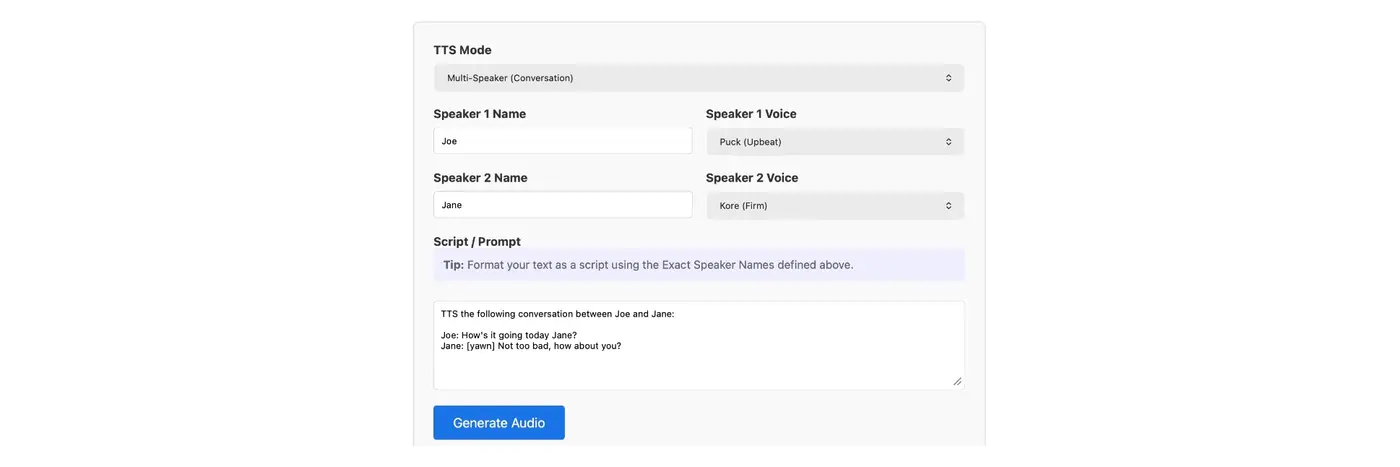Focus the Speaker 1 Name field containing Joe
The height and width of the screenshot is (467, 1400).
(562, 141)
